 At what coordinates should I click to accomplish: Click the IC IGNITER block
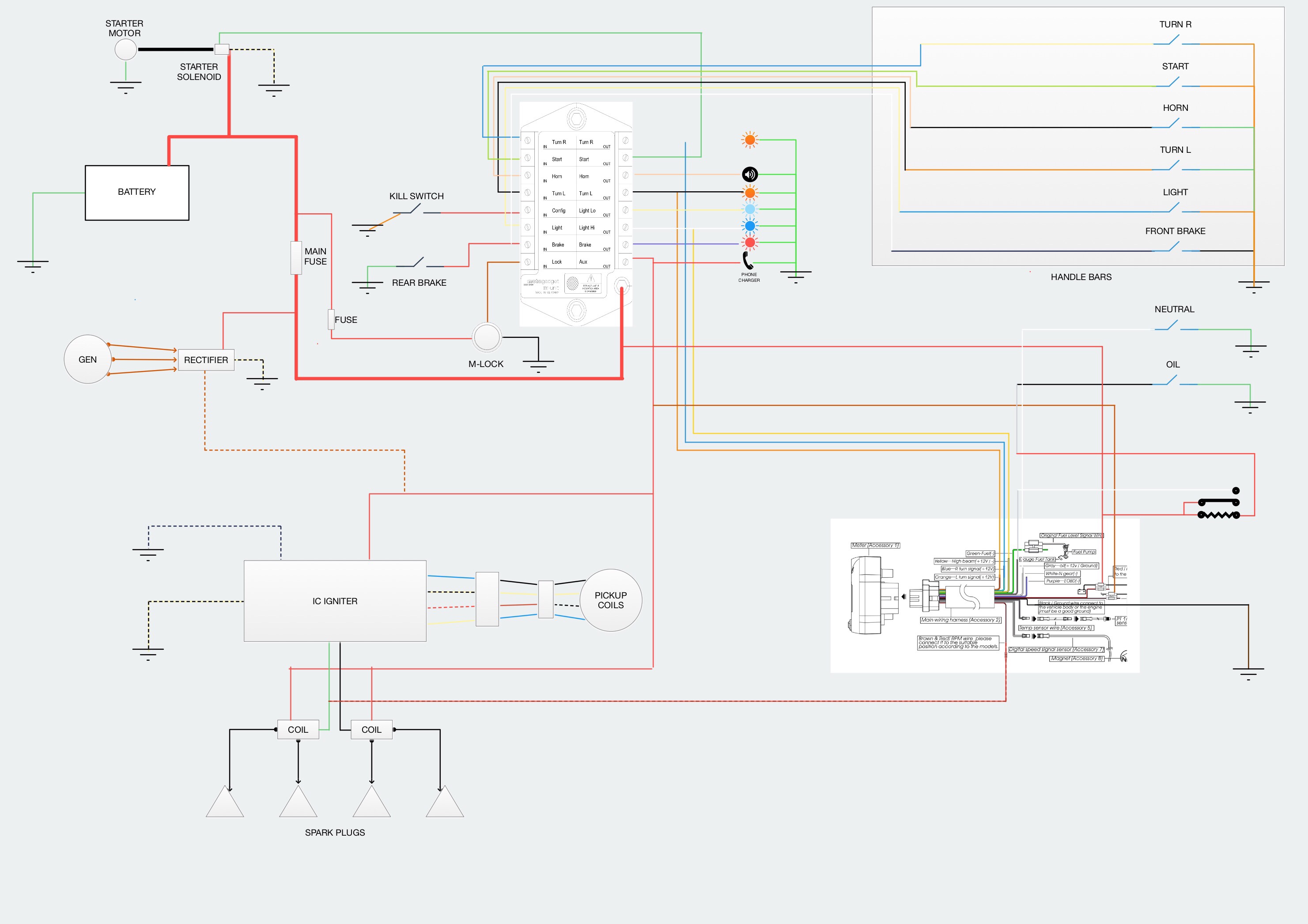point(335,601)
